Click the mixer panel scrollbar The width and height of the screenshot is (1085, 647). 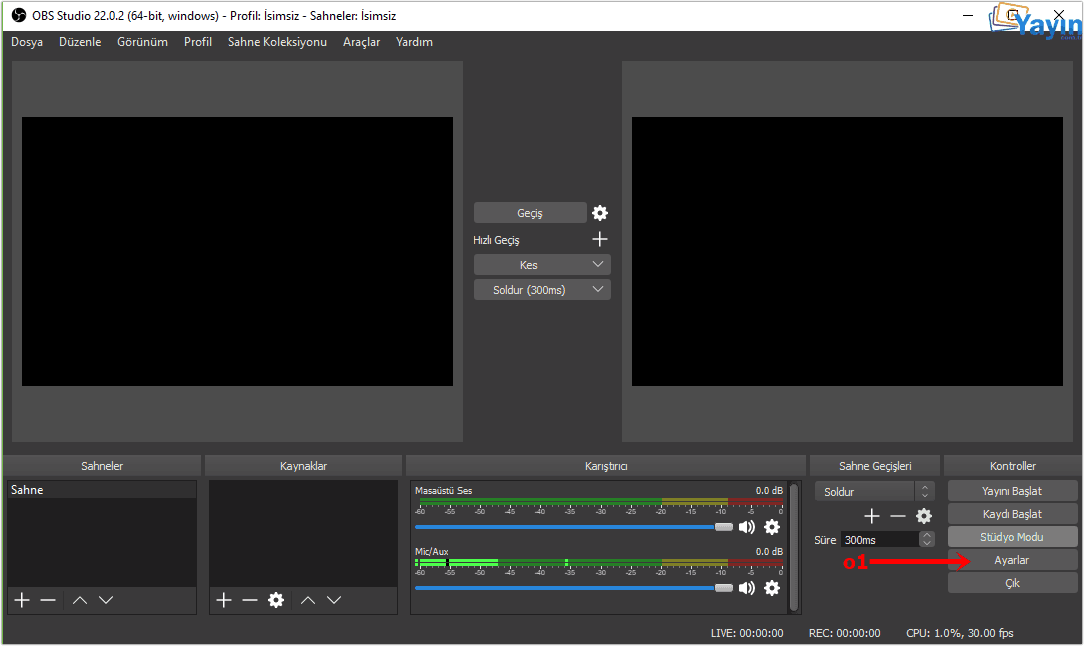click(x=794, y=547)
